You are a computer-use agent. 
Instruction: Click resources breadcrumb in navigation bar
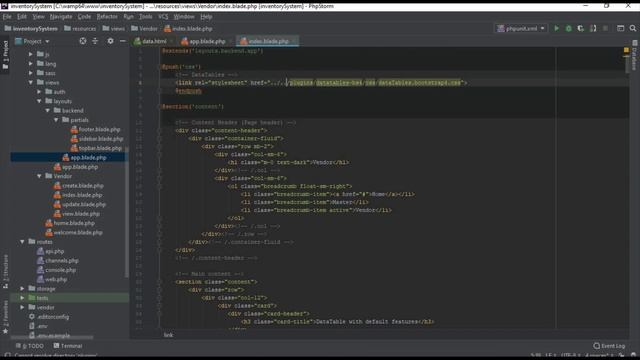[x=80, y=29]
